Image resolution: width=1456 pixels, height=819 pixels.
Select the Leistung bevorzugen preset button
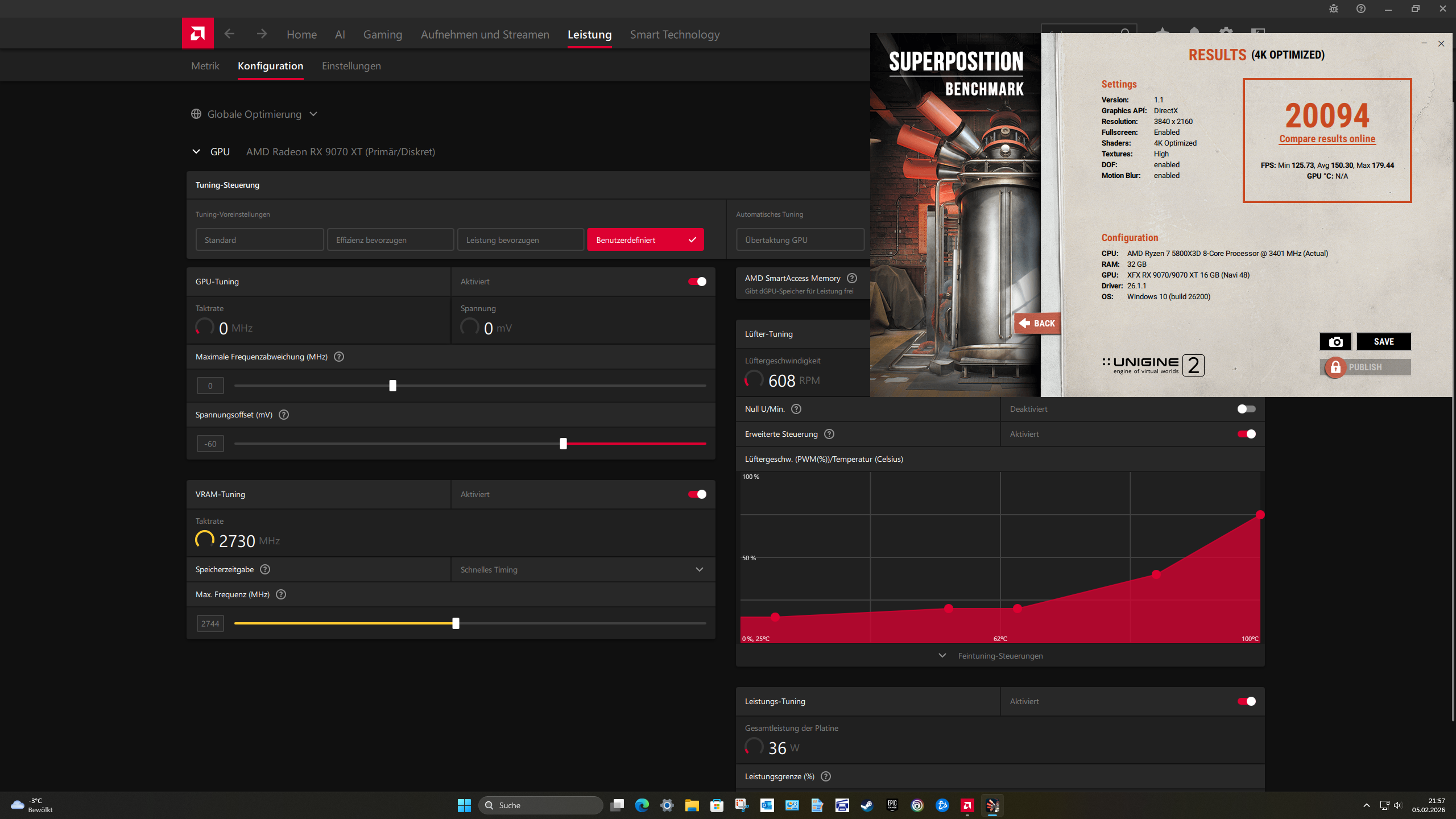520,240
